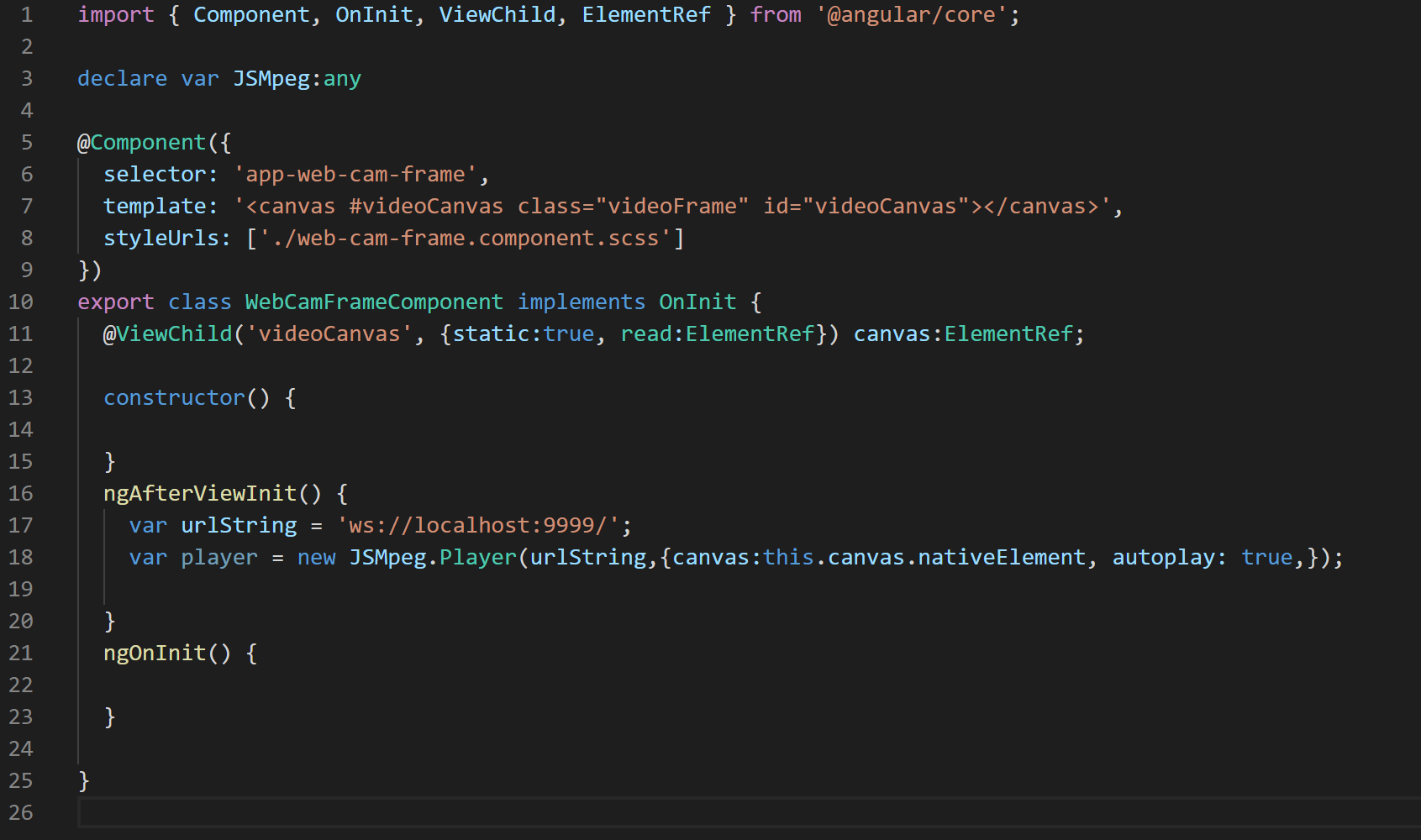Click the 'constructor' keyword
1421x840 pixels.
pos(174,398)
